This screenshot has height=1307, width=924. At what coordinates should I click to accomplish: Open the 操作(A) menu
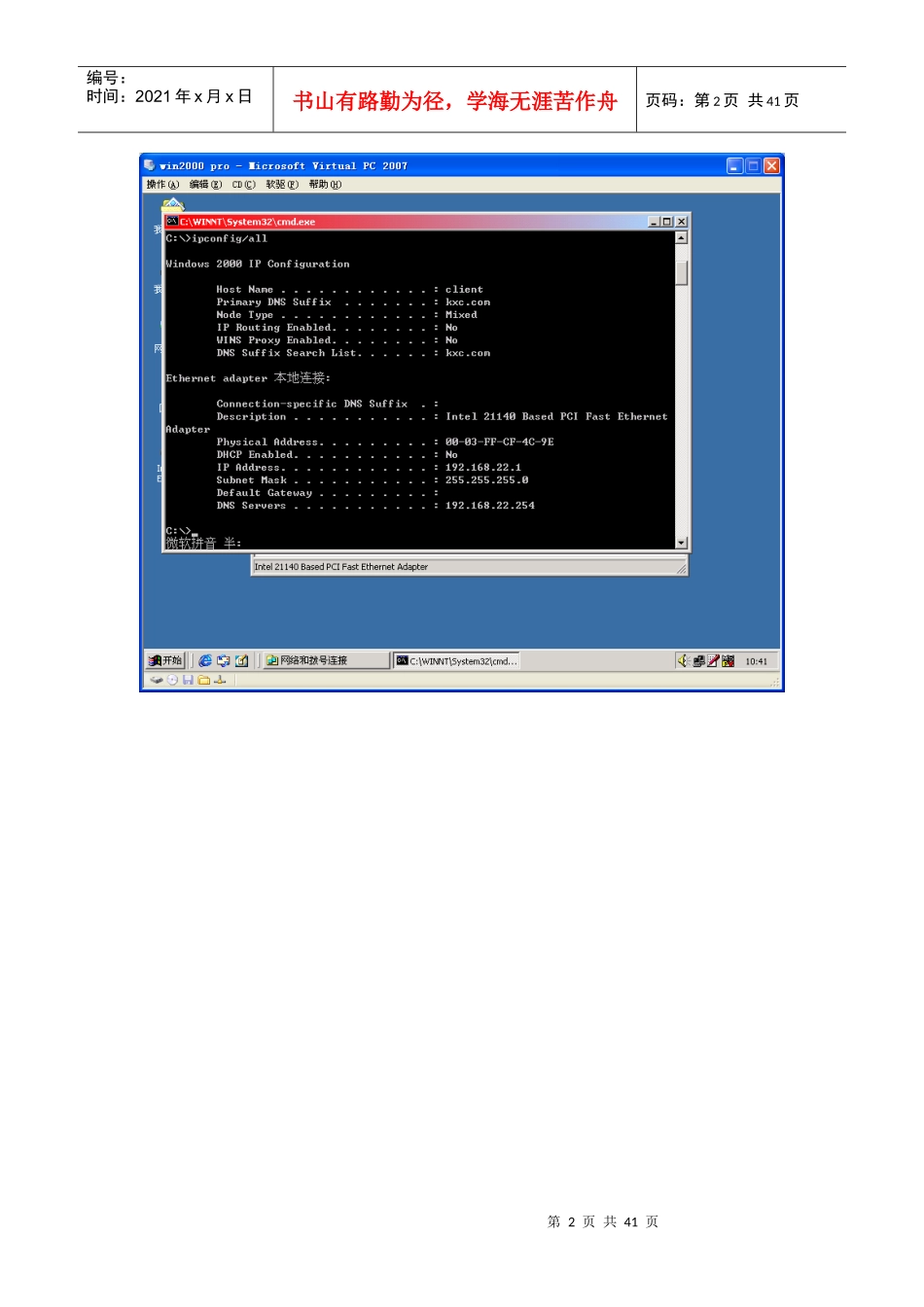pos(162,185)
